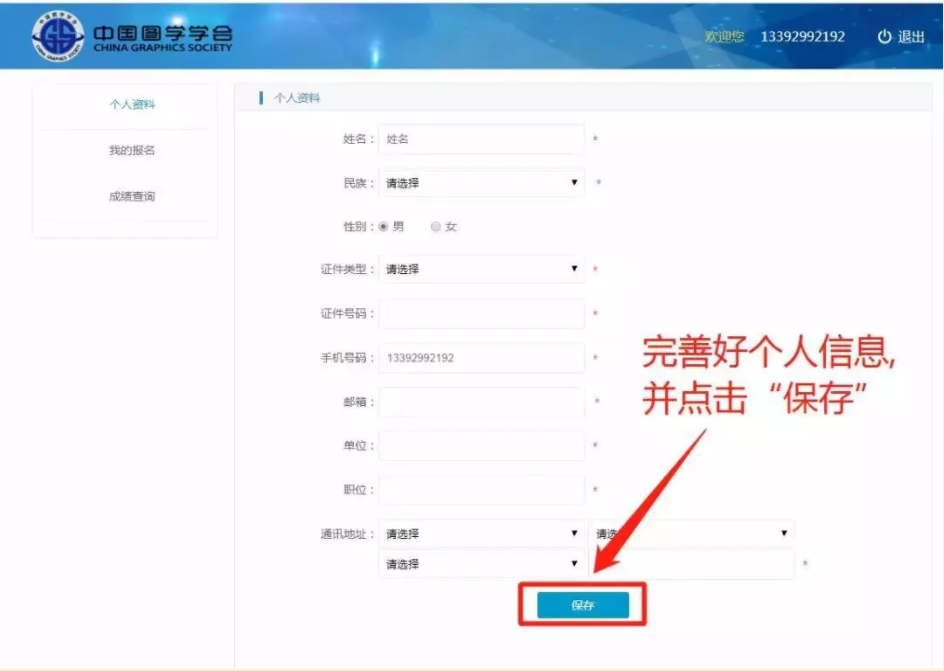The height and width of the screenshot is (671, 944).
Task: Click the account number 13392992192 in header
Action: (x=803, y=37)
